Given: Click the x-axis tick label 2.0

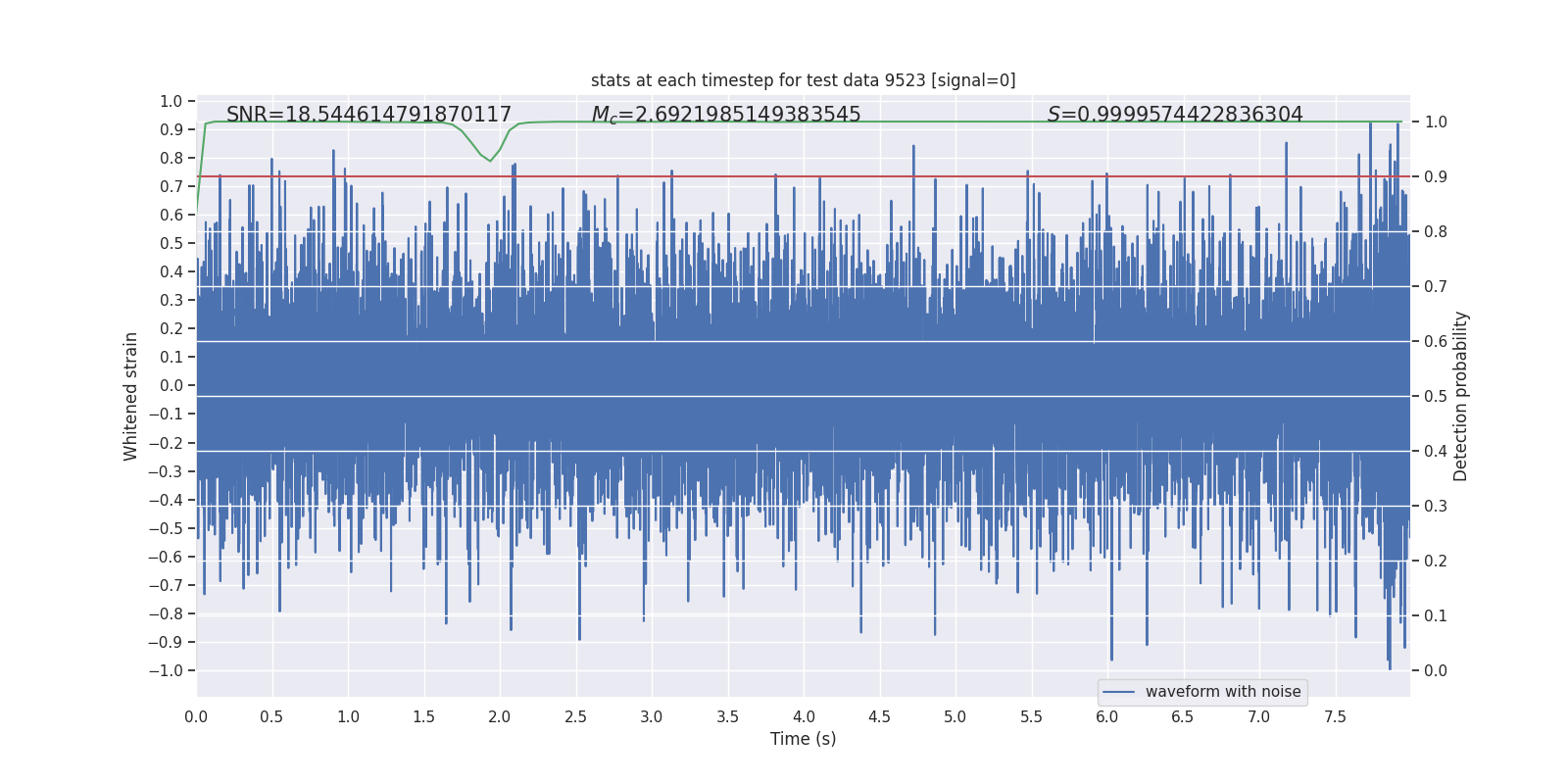Looking at the screenshot, I should 500,716.
